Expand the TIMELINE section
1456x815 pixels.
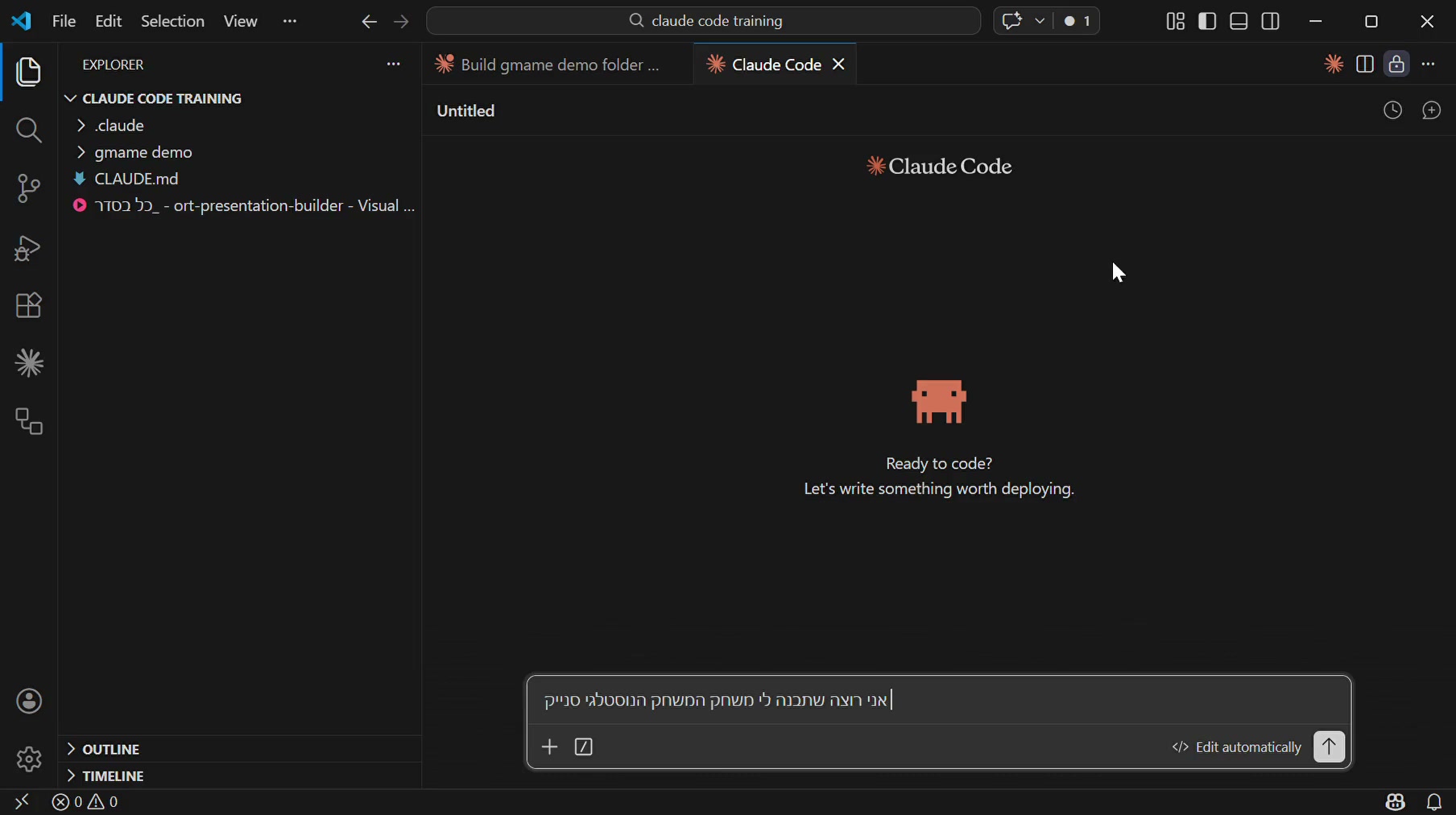[x=240, y=776]
